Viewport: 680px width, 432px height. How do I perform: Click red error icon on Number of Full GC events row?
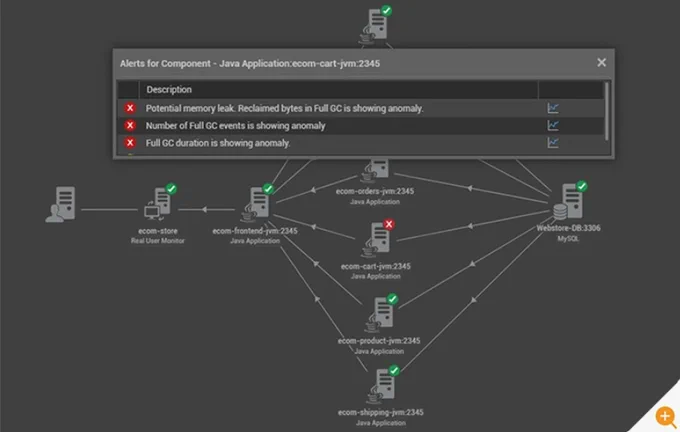130,125
